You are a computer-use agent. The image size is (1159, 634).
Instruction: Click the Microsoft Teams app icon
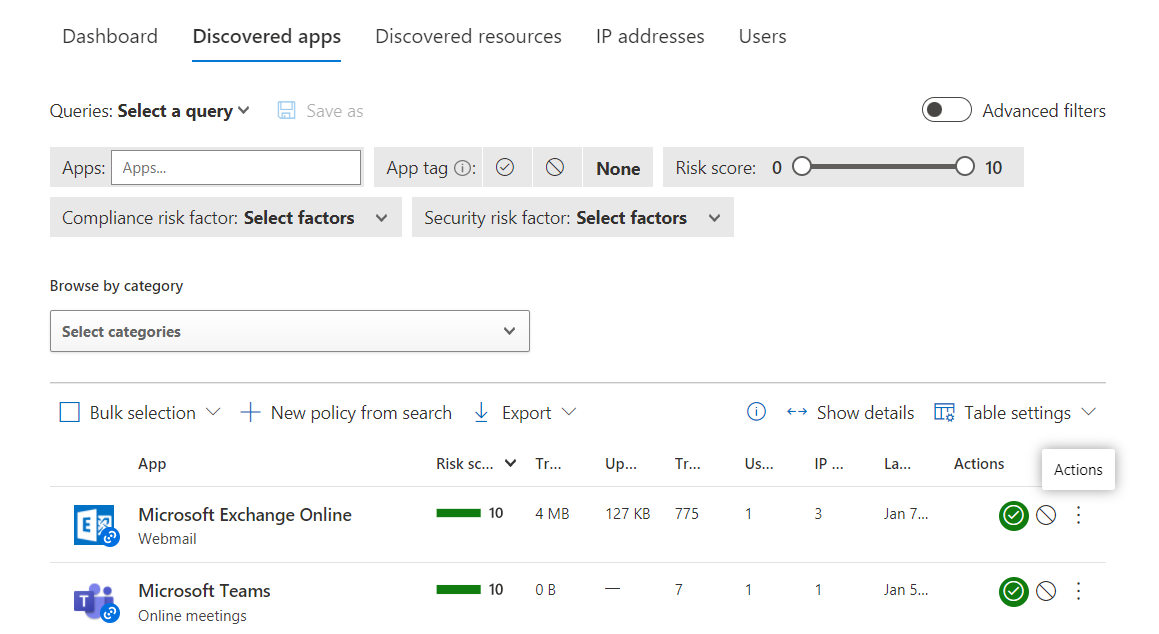pyautogui.click(x=96, y=601)
